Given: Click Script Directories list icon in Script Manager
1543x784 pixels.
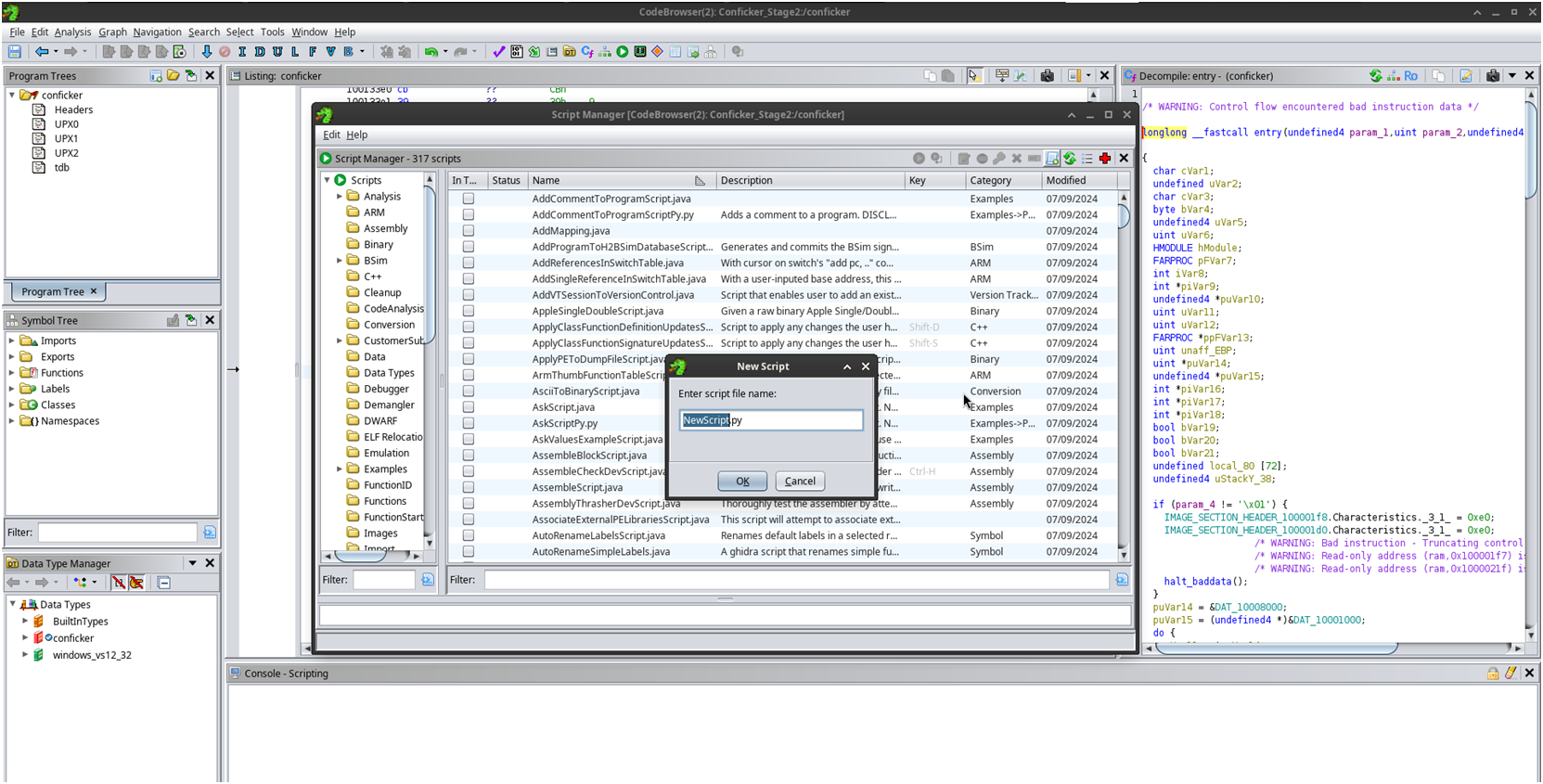Looking at the screenshot, I should (x=1087, y=159).
